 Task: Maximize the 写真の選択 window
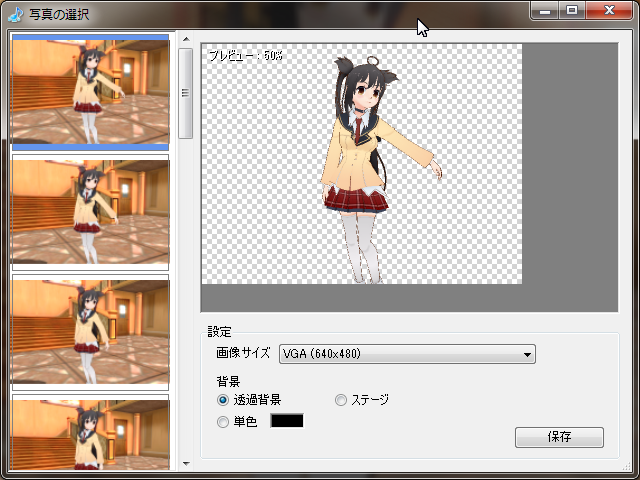pyautogui.click(x=572, y=10)
